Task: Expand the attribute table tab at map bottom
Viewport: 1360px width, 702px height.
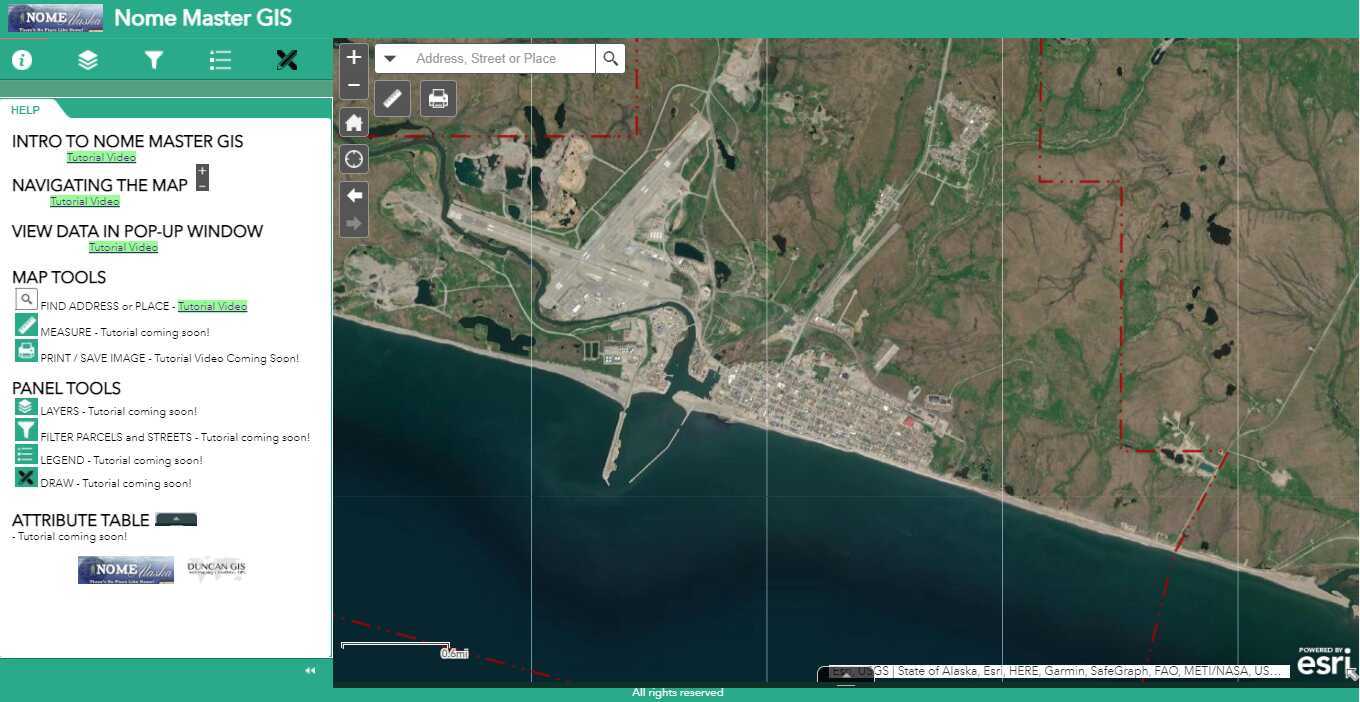Action: [846, 675]
